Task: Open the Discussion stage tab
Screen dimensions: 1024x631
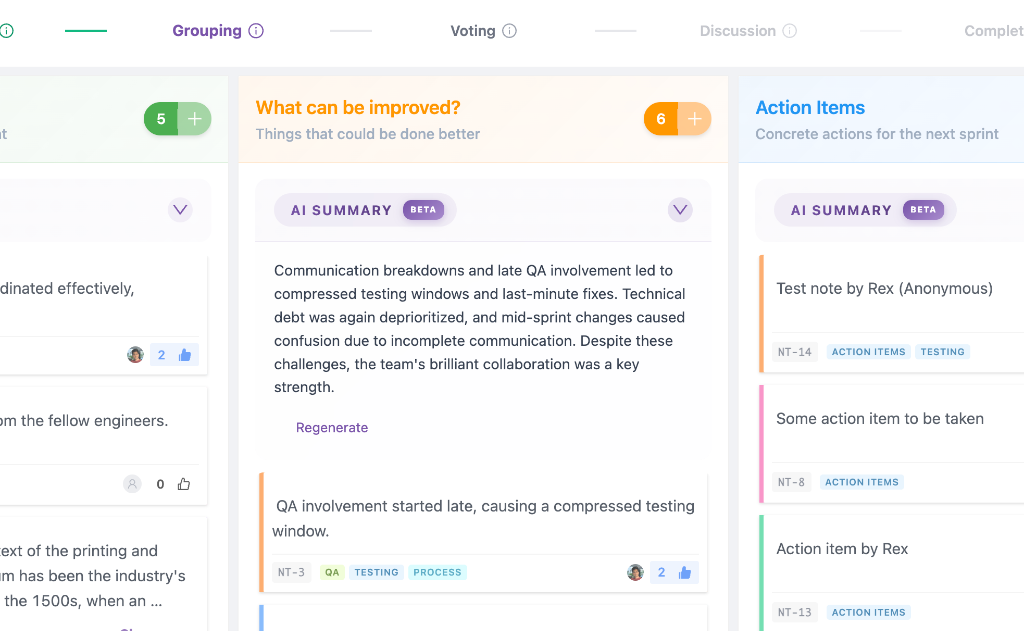Action: (x=738, y=31)
